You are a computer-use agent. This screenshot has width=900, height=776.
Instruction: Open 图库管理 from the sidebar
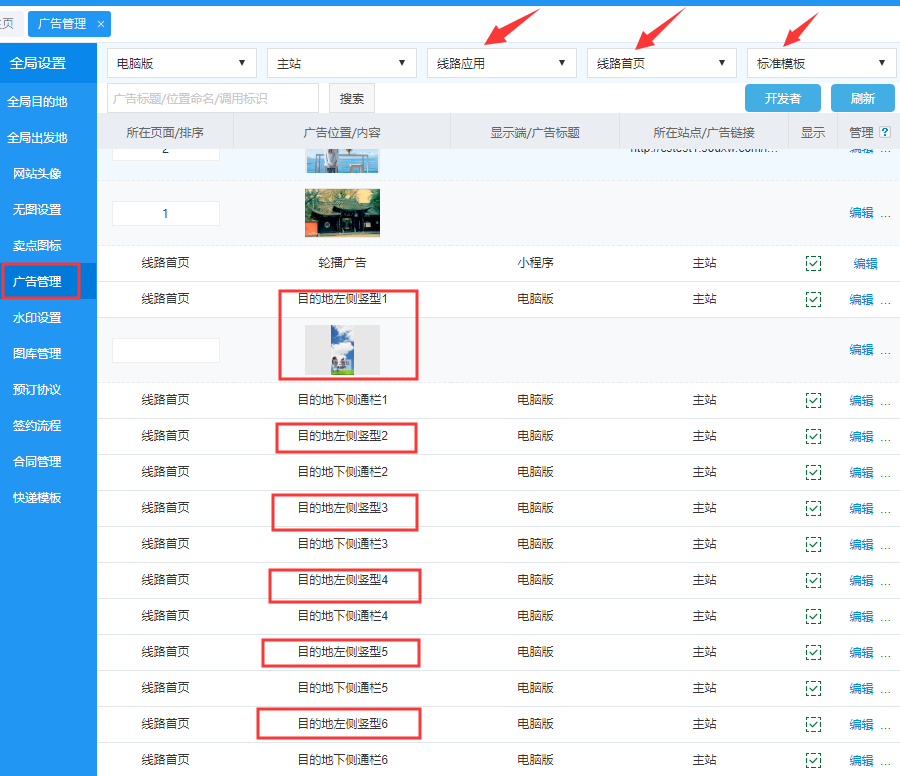[37, 354]
